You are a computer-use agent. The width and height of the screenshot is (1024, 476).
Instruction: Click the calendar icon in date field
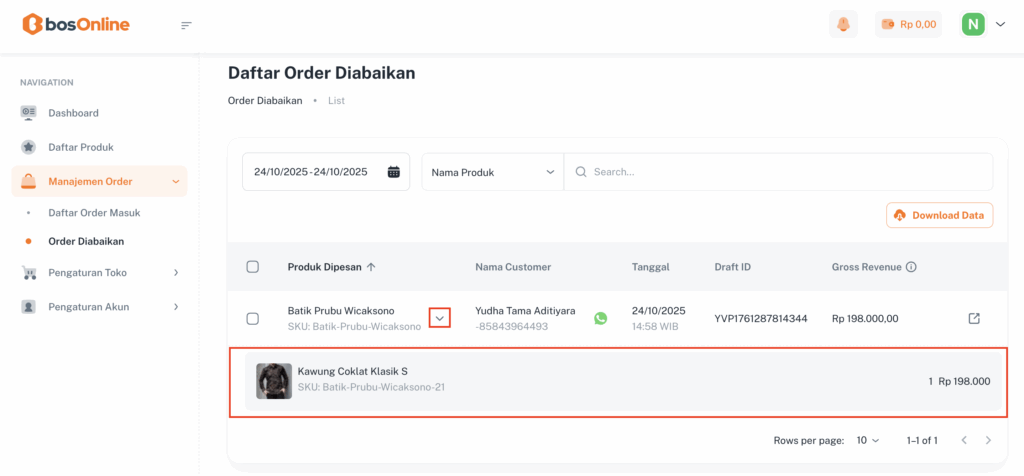click(394, 172)
